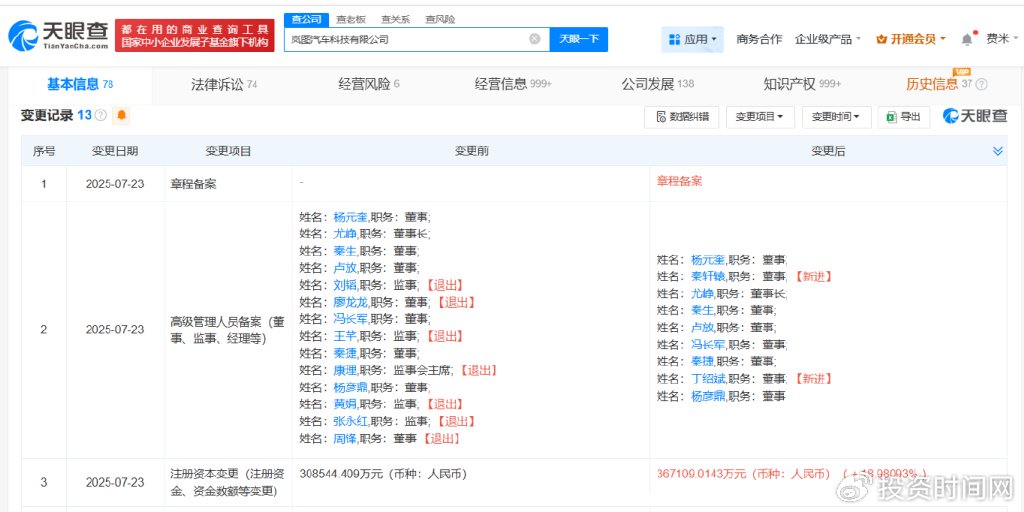Image resolution: width=1024 pixels, height=512 pixels.
Task: Click the red 章程备案 text in 变更后
Action: (679, 182)
